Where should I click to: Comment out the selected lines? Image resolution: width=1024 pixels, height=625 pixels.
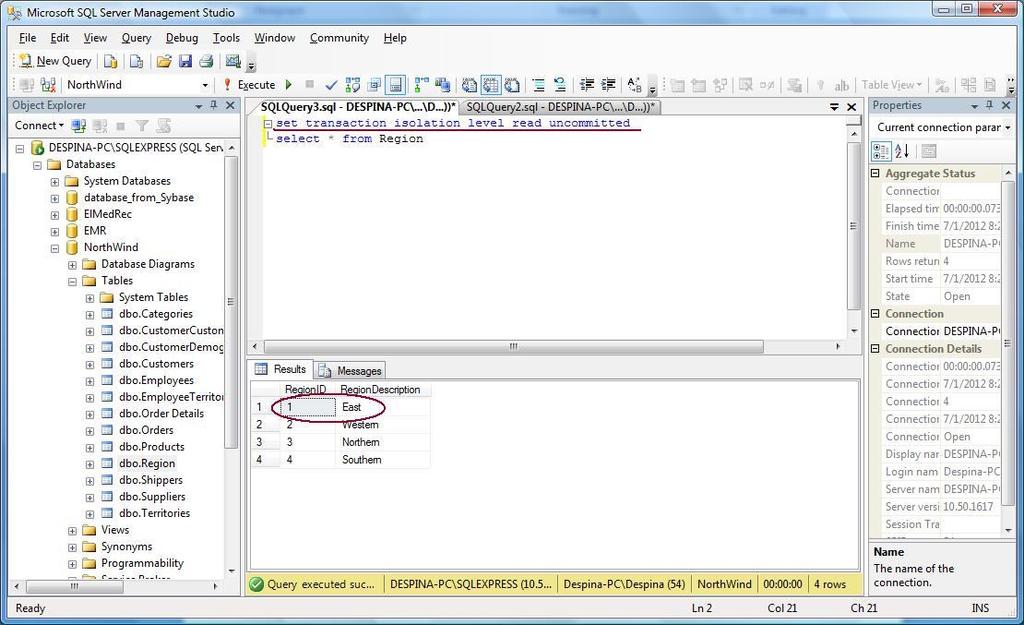538,85
